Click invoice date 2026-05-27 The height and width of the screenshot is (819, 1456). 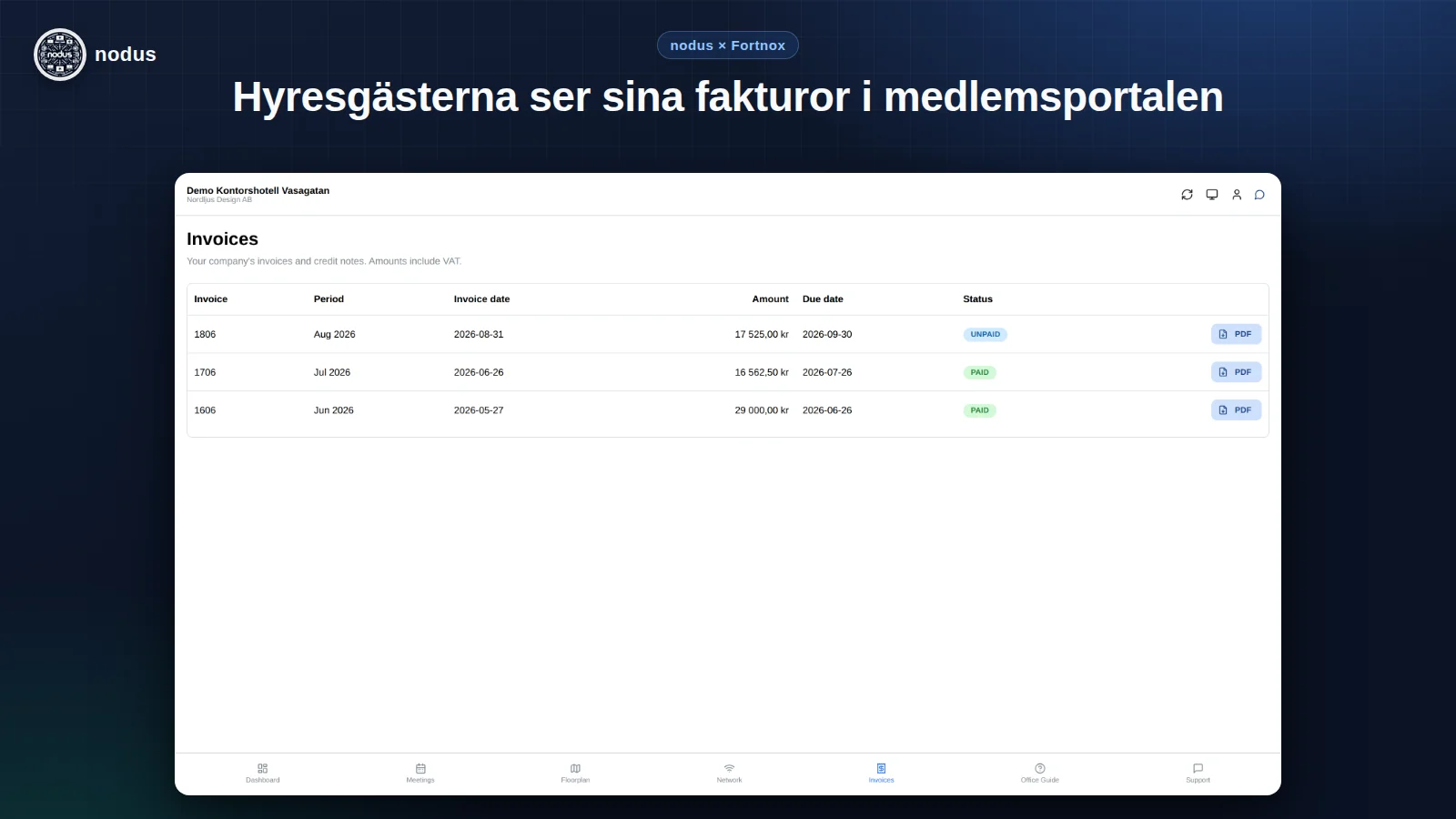point(479,410)
